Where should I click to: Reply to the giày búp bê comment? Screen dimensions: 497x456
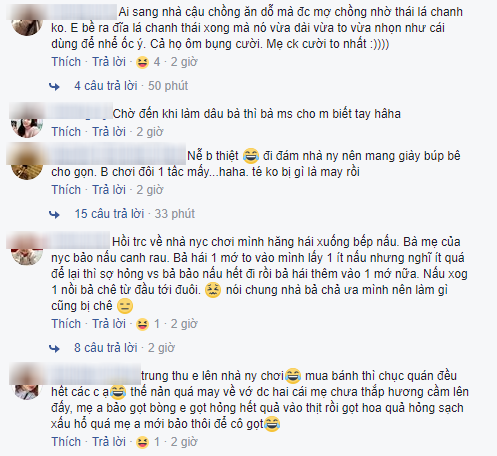pos(109,190)
